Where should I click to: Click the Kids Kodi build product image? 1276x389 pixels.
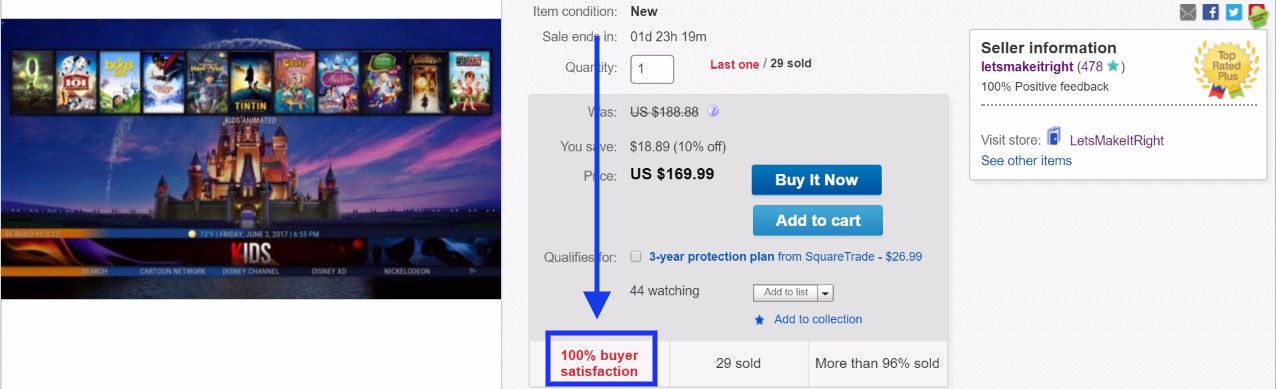pyautogui.click(x=250, y=158)
